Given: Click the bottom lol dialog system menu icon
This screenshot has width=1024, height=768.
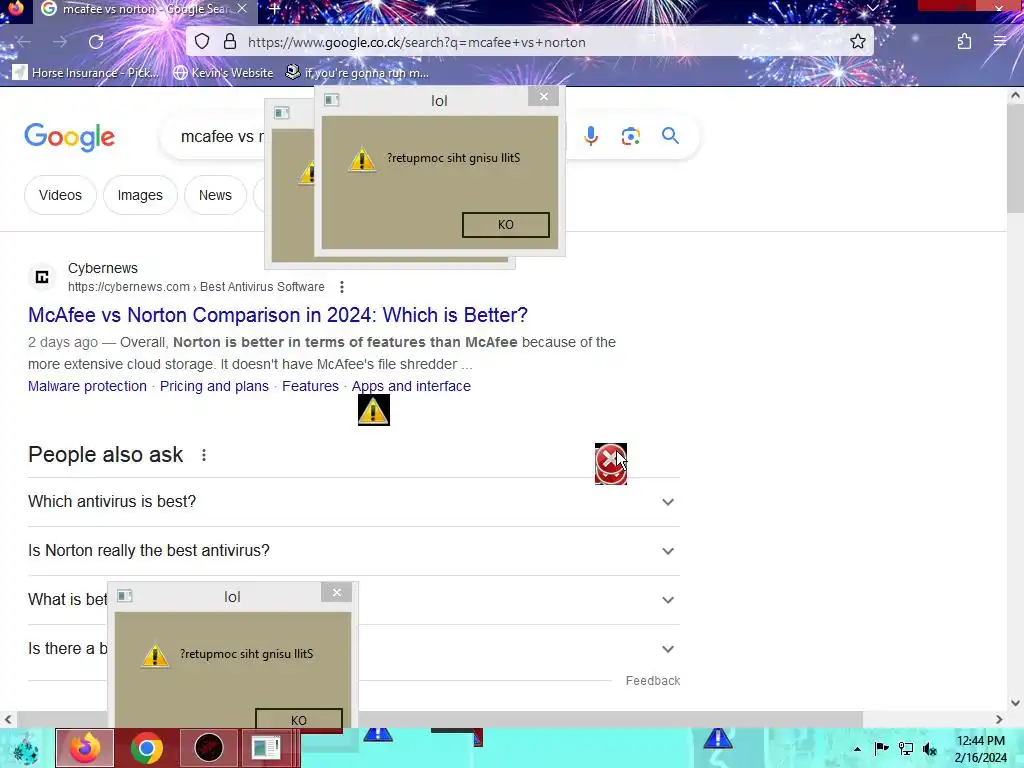Looking at the screenshot, I should coord(125,596).
